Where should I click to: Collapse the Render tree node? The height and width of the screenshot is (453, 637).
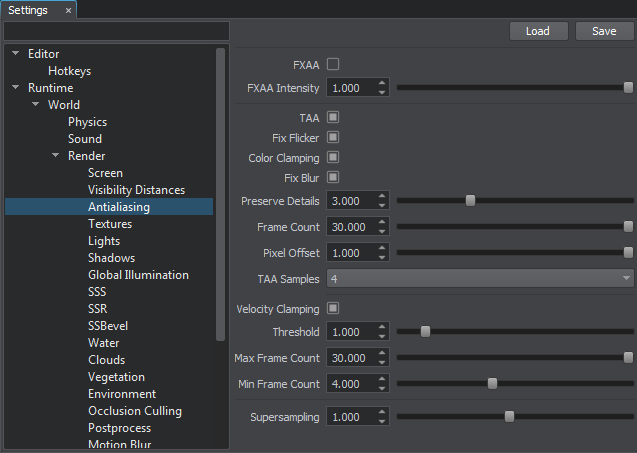pos(56,156)
